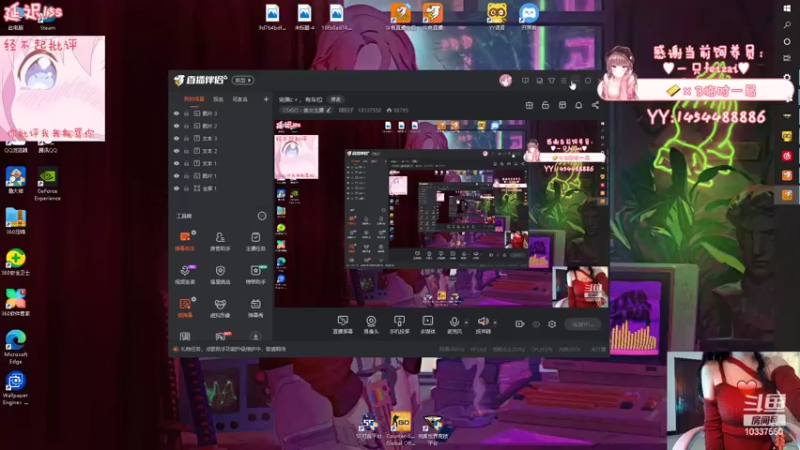Toggle visibility of layer 图片 2
Screen dimensions: 800x450
click(x=177, y=126)
